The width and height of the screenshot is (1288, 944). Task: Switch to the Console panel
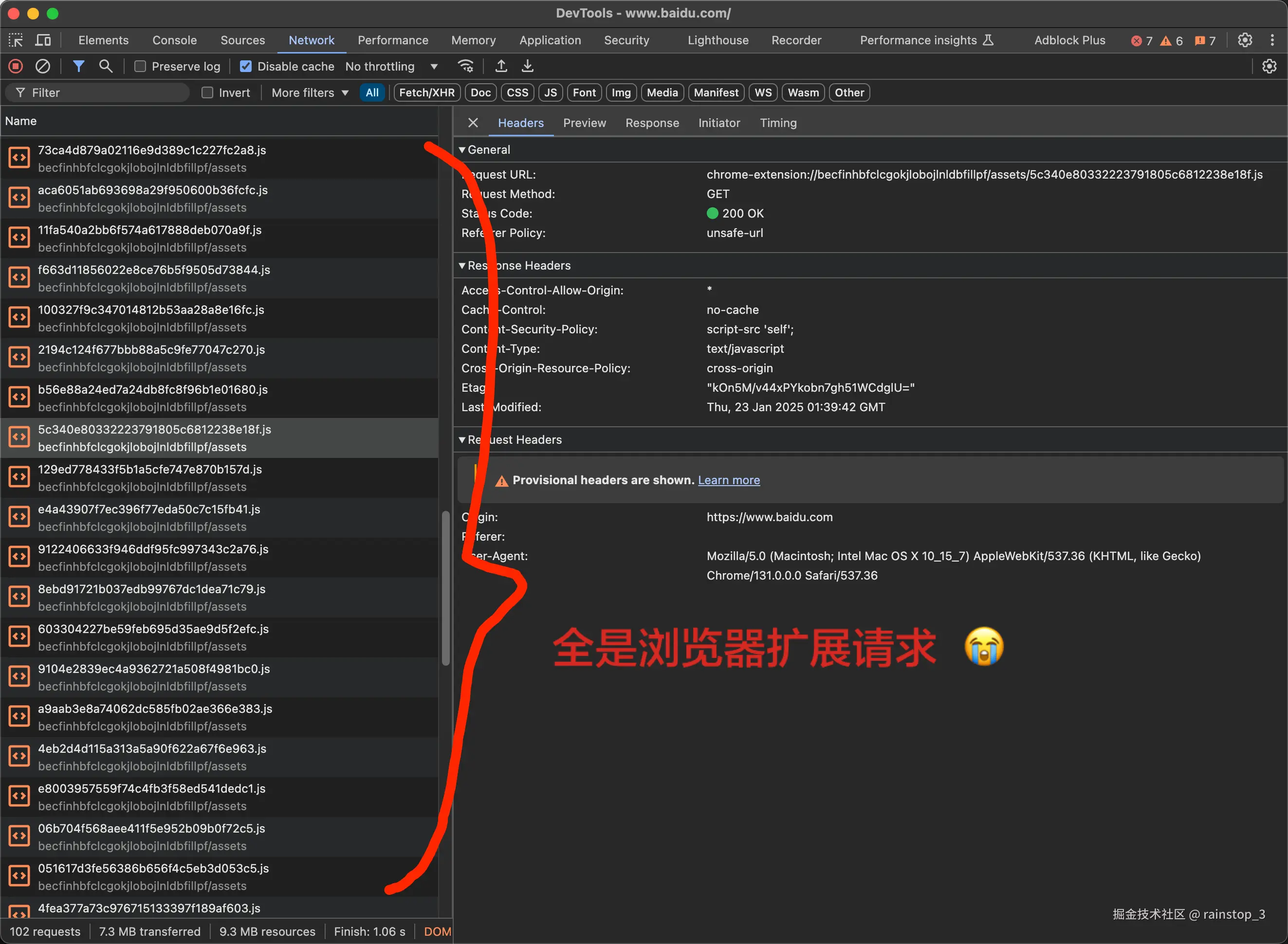pos(174,40)
